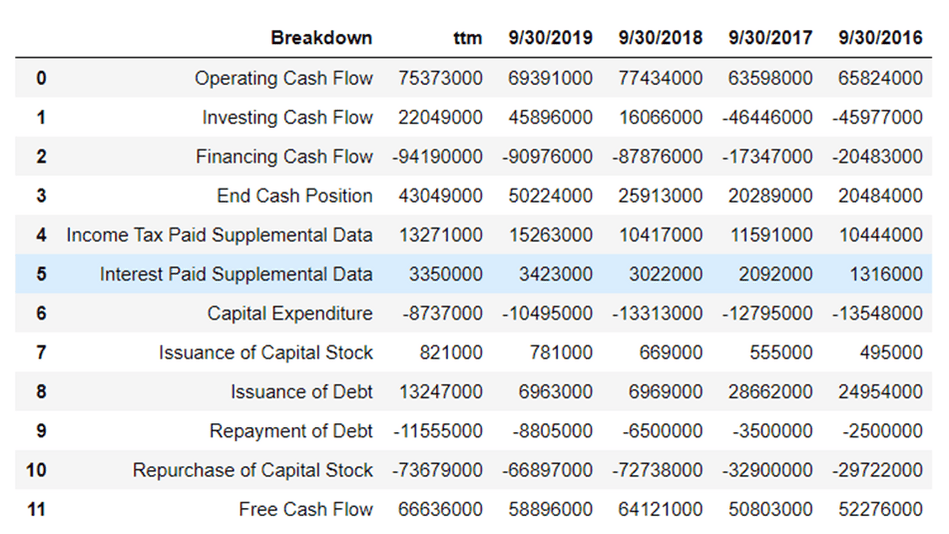This screenshot has height=534, width=949.
Task: Click the Breakdown column header
Action: click(321, 38)
